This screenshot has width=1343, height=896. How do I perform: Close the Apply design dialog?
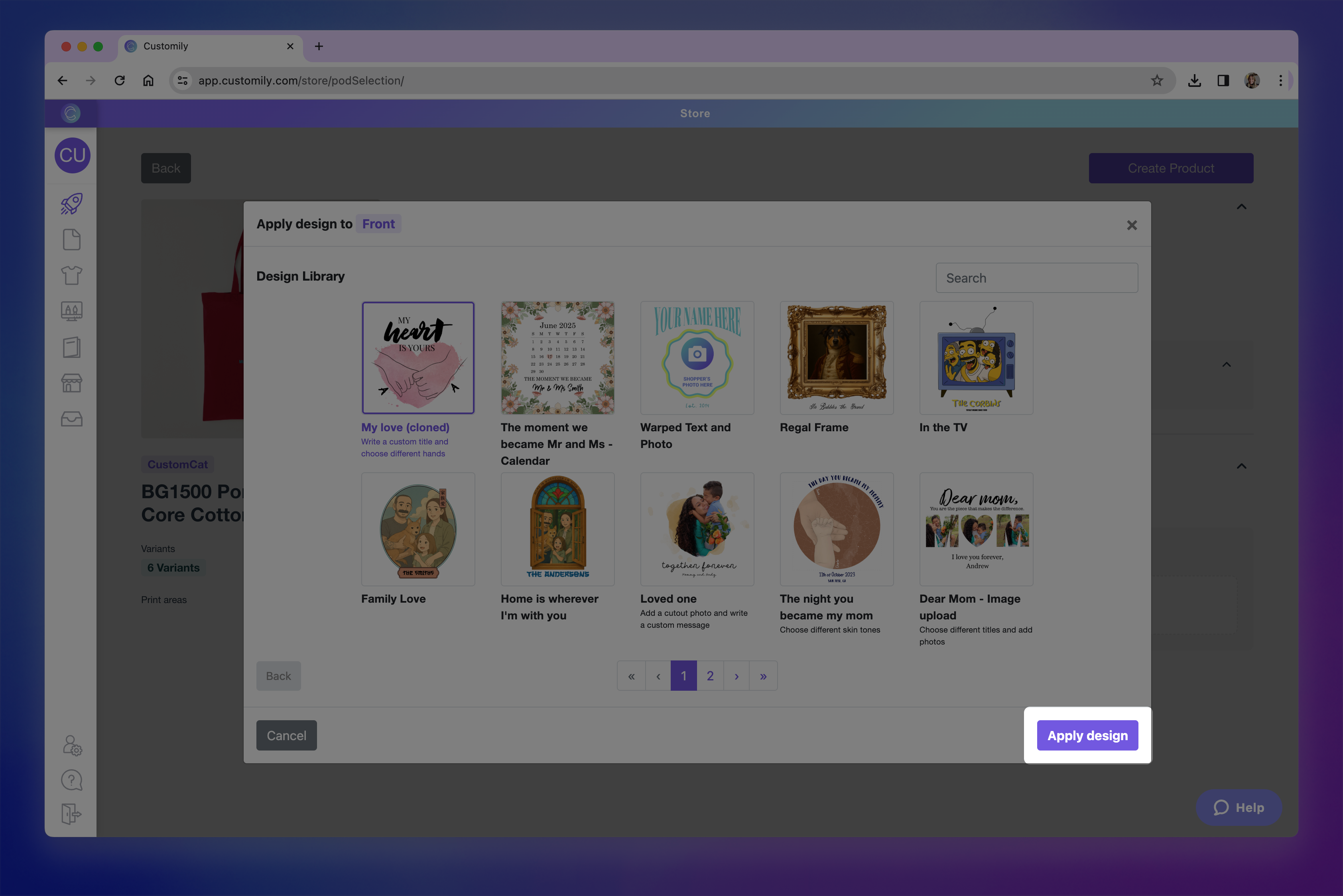pos(1131,225)
